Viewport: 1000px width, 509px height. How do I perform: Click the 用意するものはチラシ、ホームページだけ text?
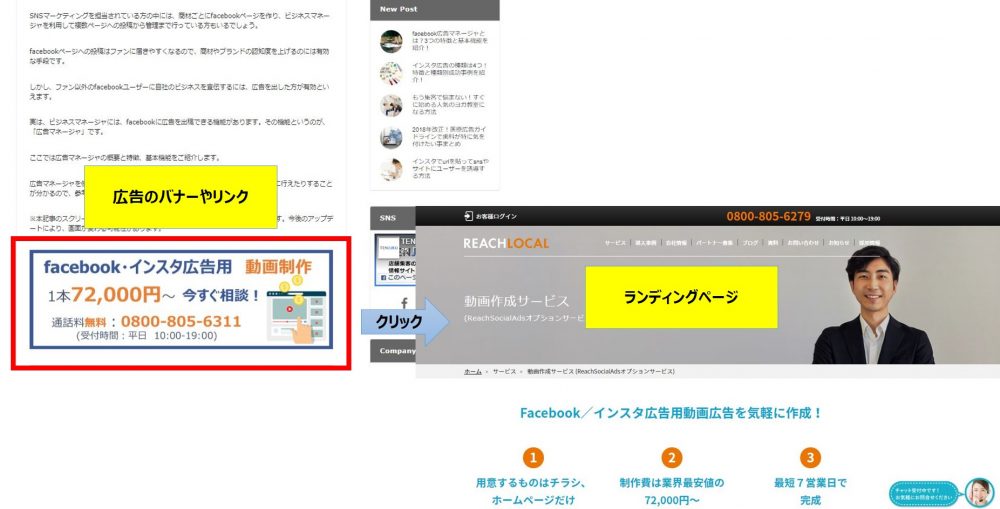533,491
